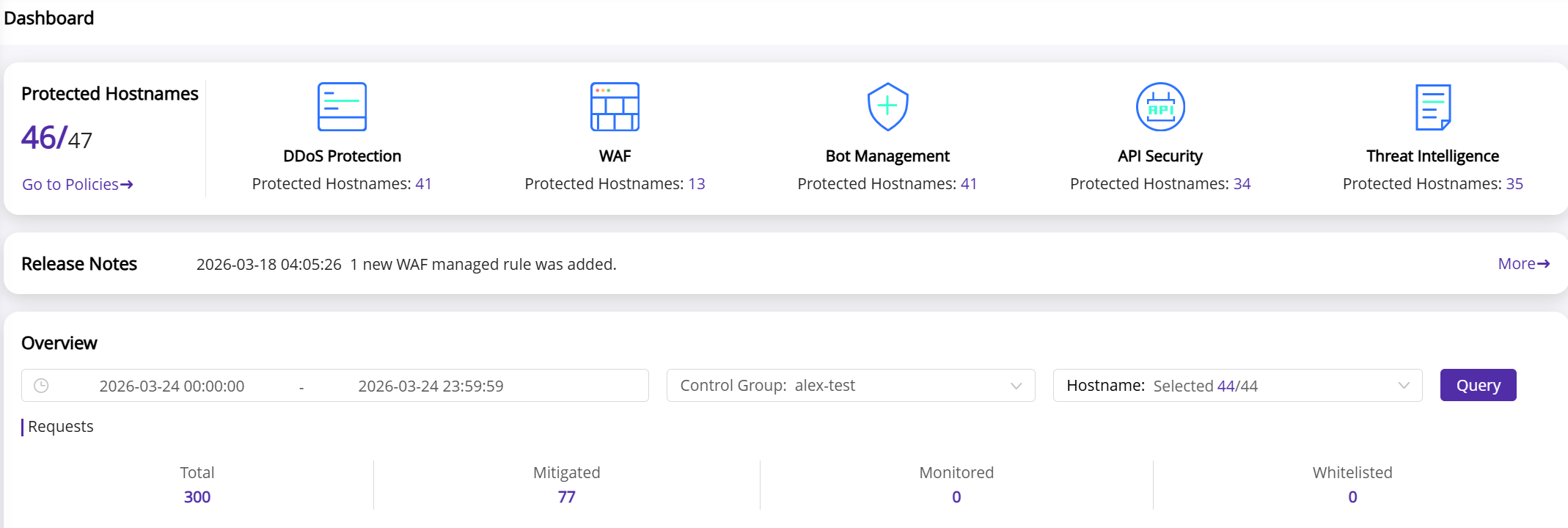The height and width of the screenshot is (528, 1568).
Task: Click the Mitigated requests value 77
Action: tap(566, 496)
